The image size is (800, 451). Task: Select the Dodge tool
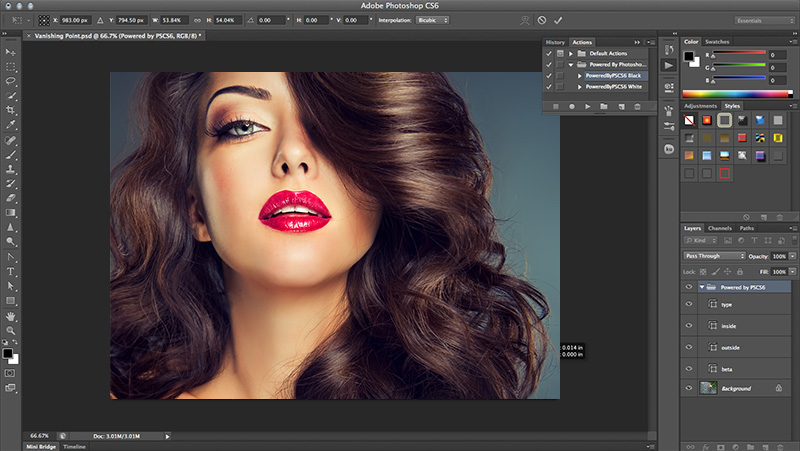pos(10,242)
